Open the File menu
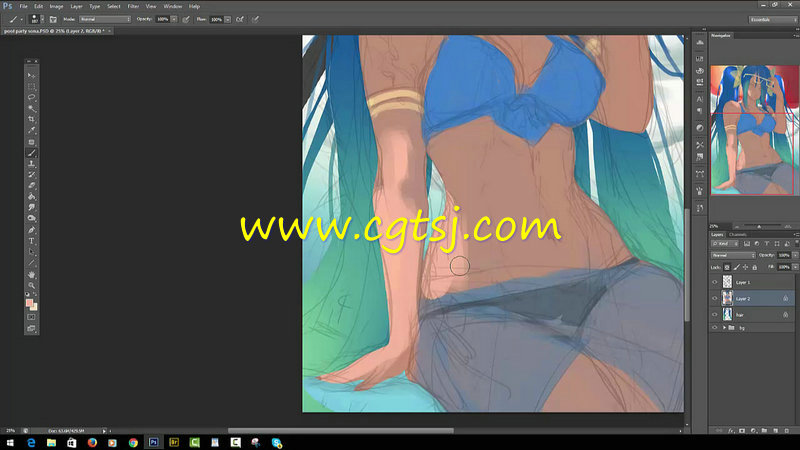The image size is (800, 450). (x=23, y=6)
